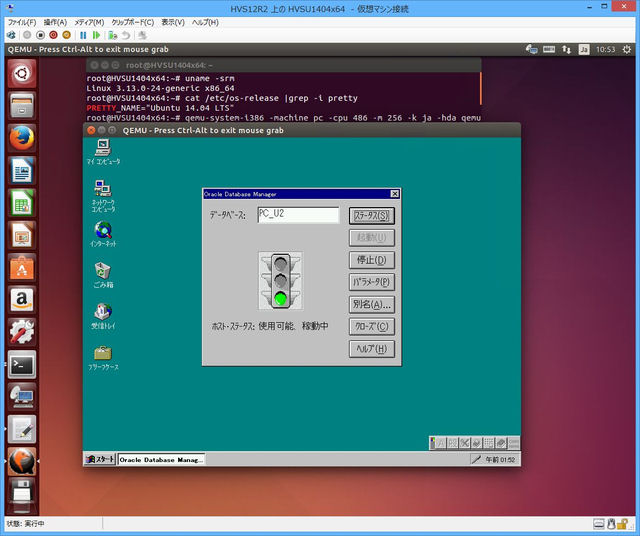Viewport: 640px width, 536px height.
Task: Open the Ja input method indicator
Action: point(584,49)
